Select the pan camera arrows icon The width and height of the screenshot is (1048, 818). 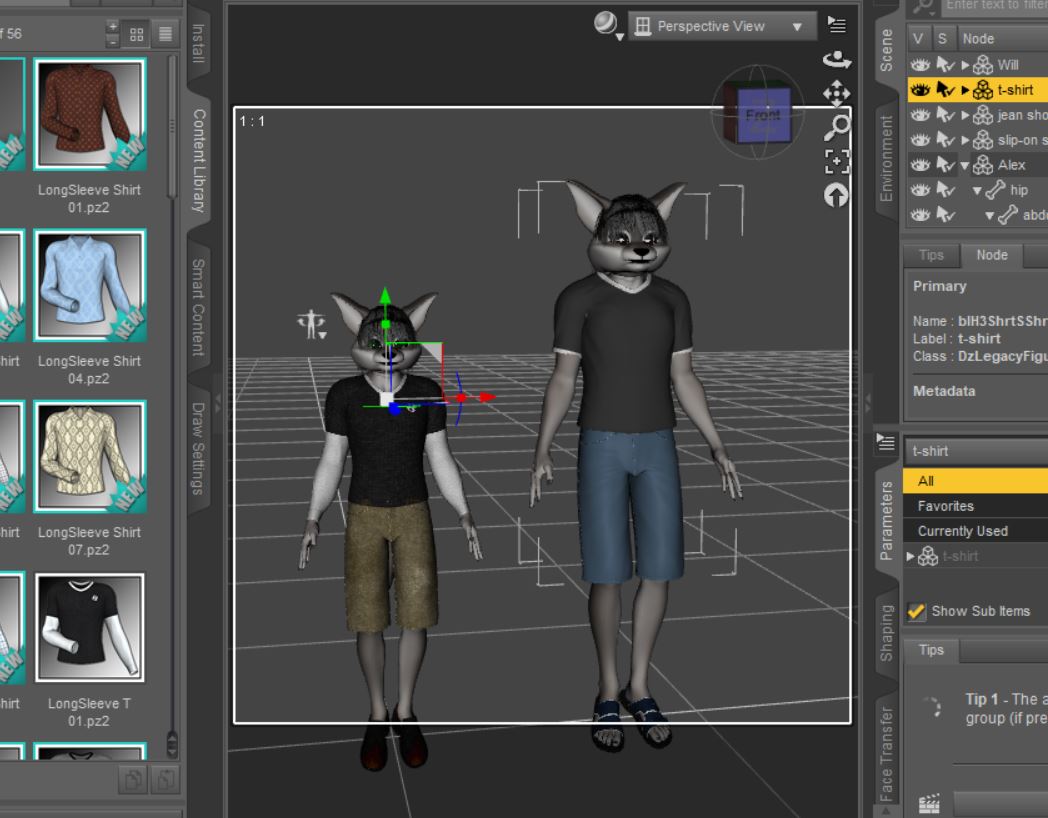(836, 94)
